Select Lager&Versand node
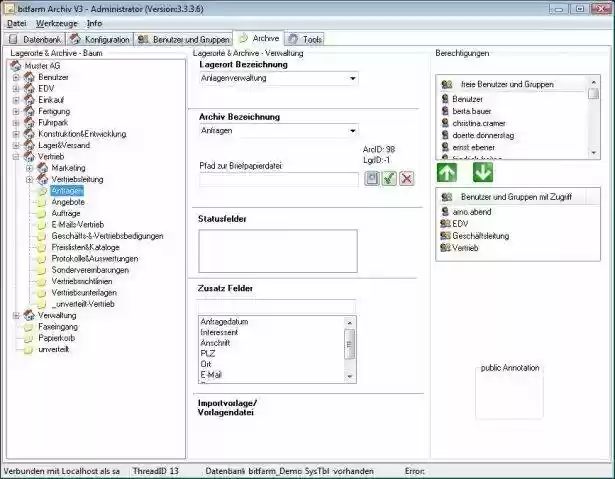This screenshot has width=615, height=479. pyautogui.click(x=64, y=145)
